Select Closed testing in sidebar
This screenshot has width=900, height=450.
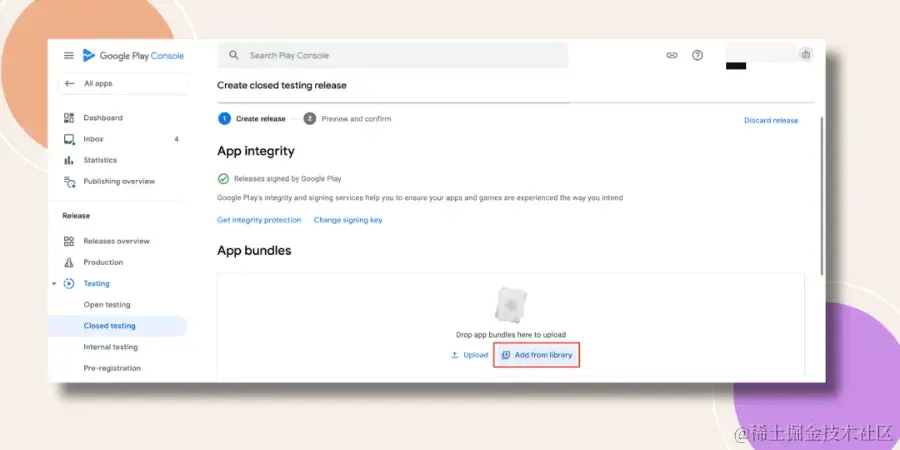[x=118, y=326]
